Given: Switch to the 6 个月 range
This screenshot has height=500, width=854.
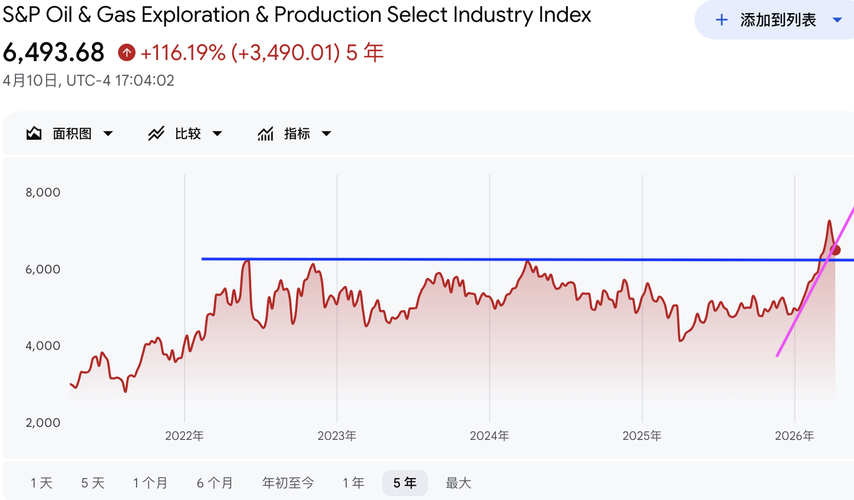Looking at the screenshot, I should [x=214, y=483].
